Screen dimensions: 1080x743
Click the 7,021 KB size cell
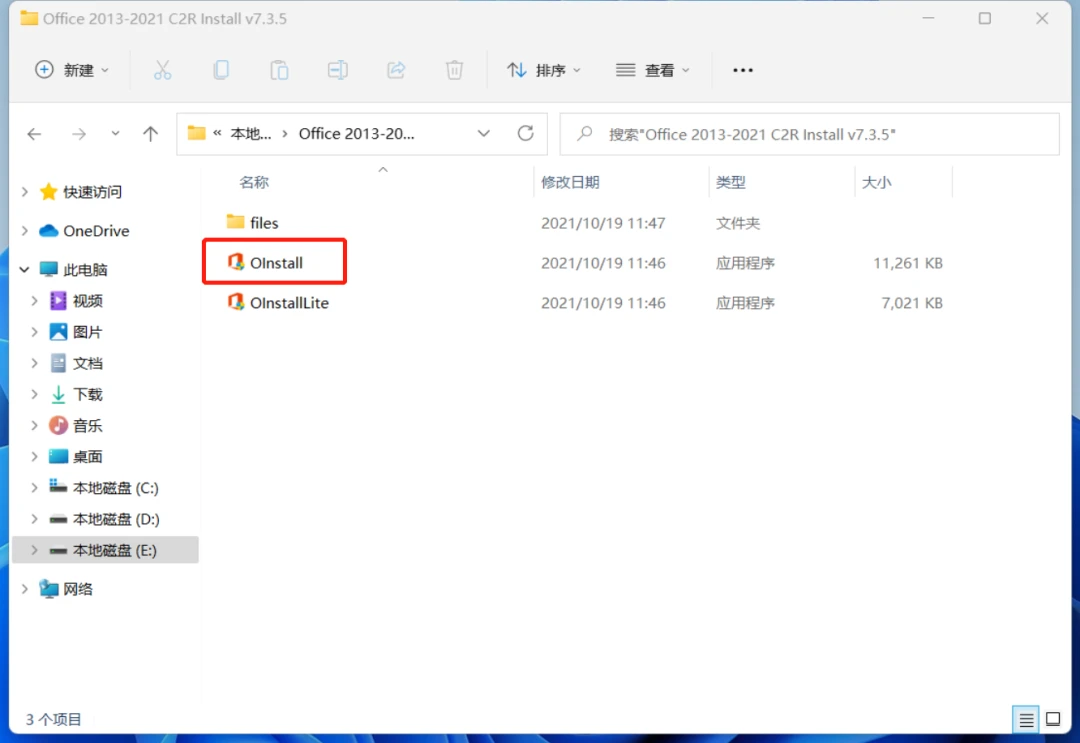912,303
